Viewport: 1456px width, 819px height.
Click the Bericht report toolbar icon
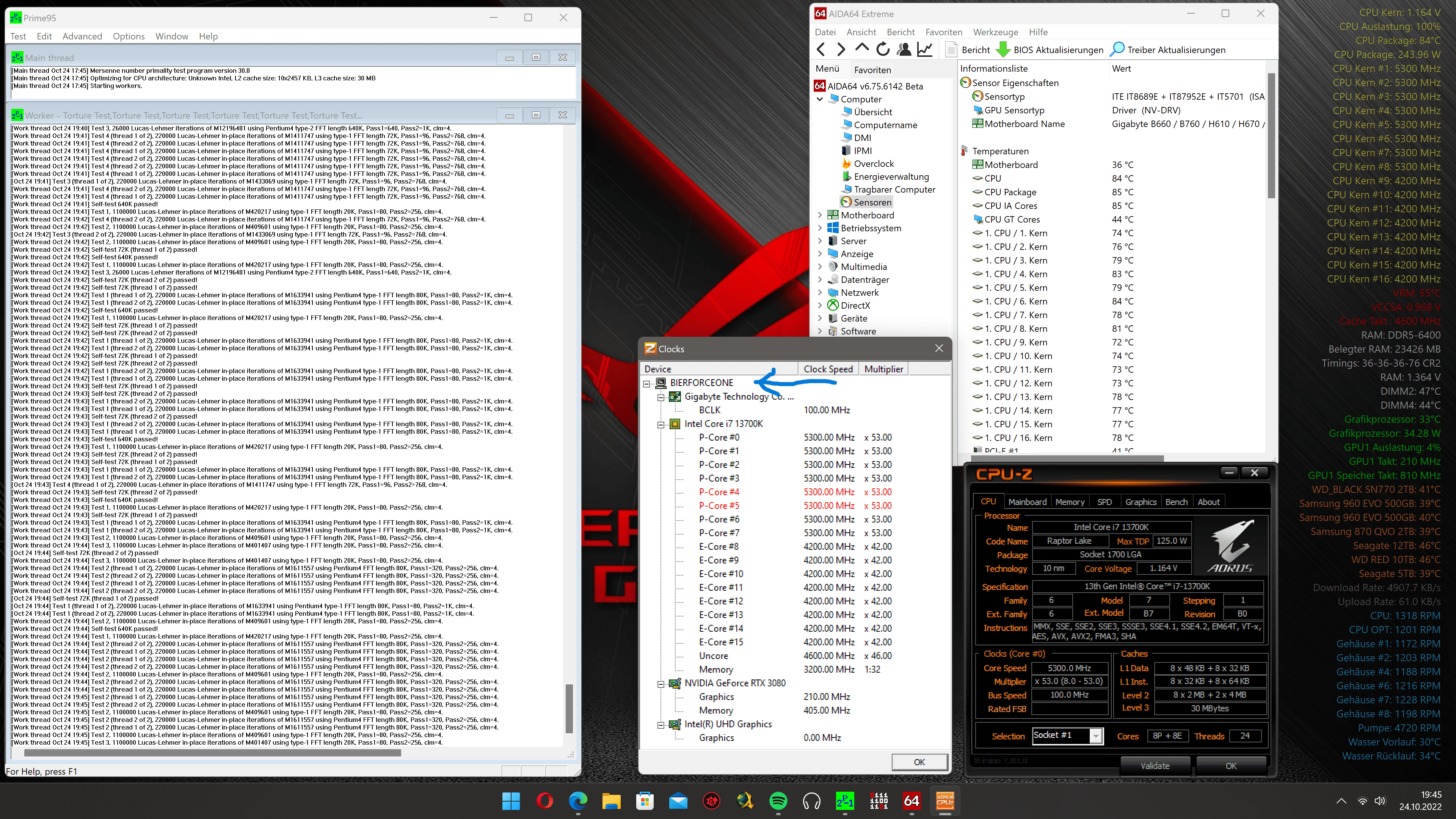[952, 50]
